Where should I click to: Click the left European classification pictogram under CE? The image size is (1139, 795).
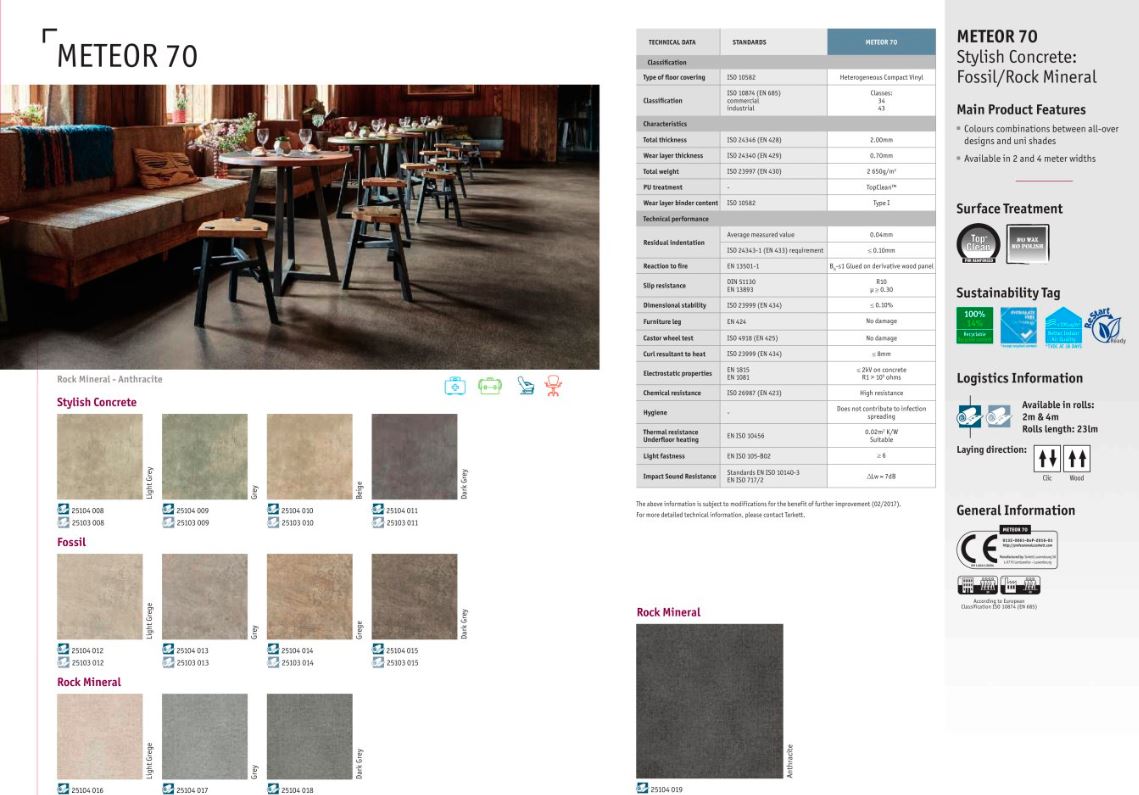(977, 585)
